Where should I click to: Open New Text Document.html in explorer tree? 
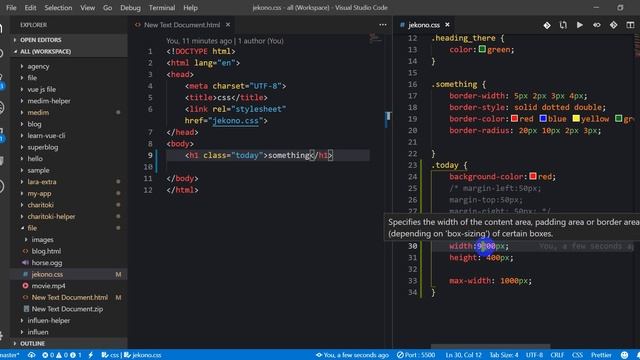(x=69, y=298)
